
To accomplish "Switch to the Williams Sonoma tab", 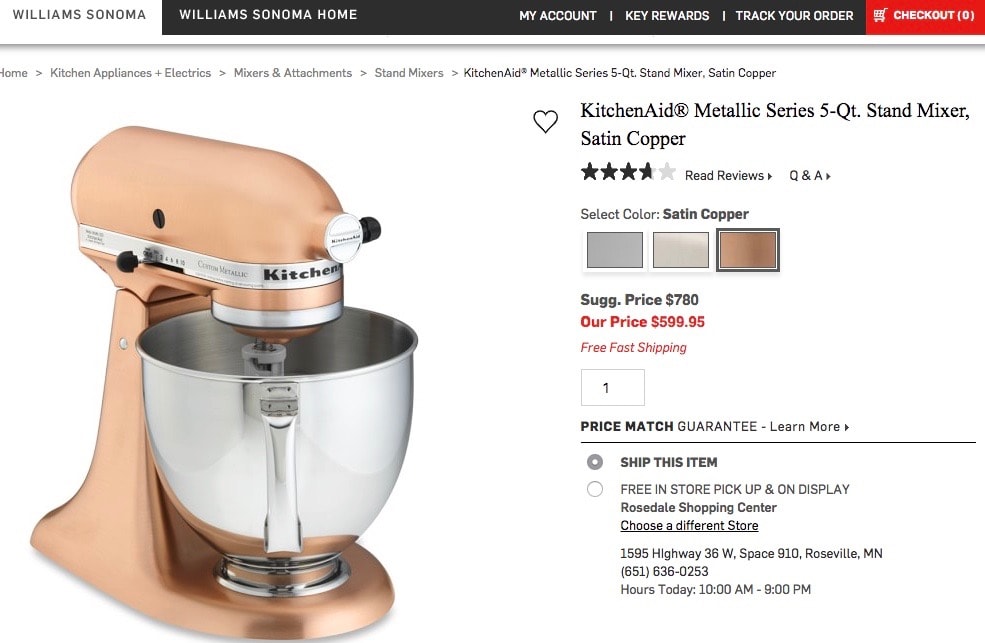I will pos(79,15).
